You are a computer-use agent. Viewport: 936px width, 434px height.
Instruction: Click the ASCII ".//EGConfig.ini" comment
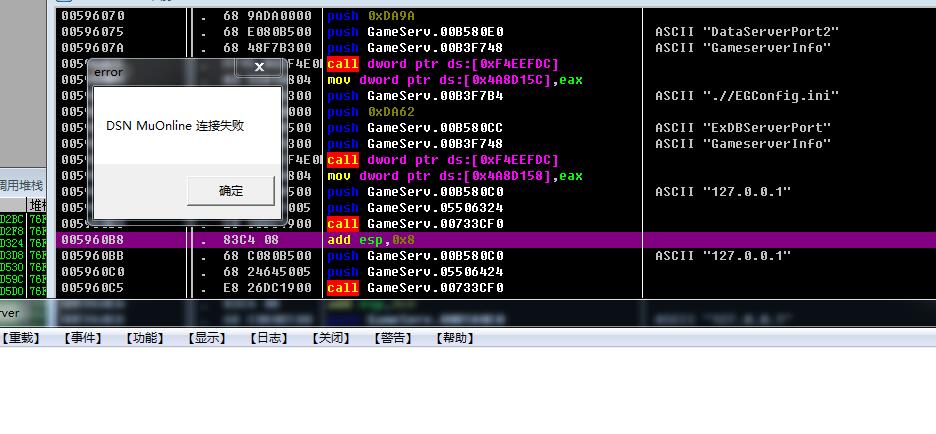[747, 96]
